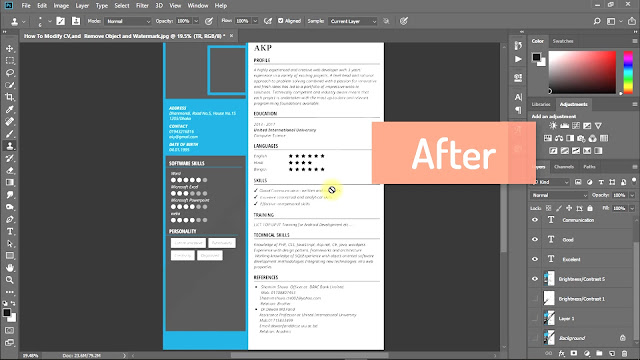This screenshot has width=640, height=360.
Task: Click the swap foreground background colors arrow
Action: [13, 303]
